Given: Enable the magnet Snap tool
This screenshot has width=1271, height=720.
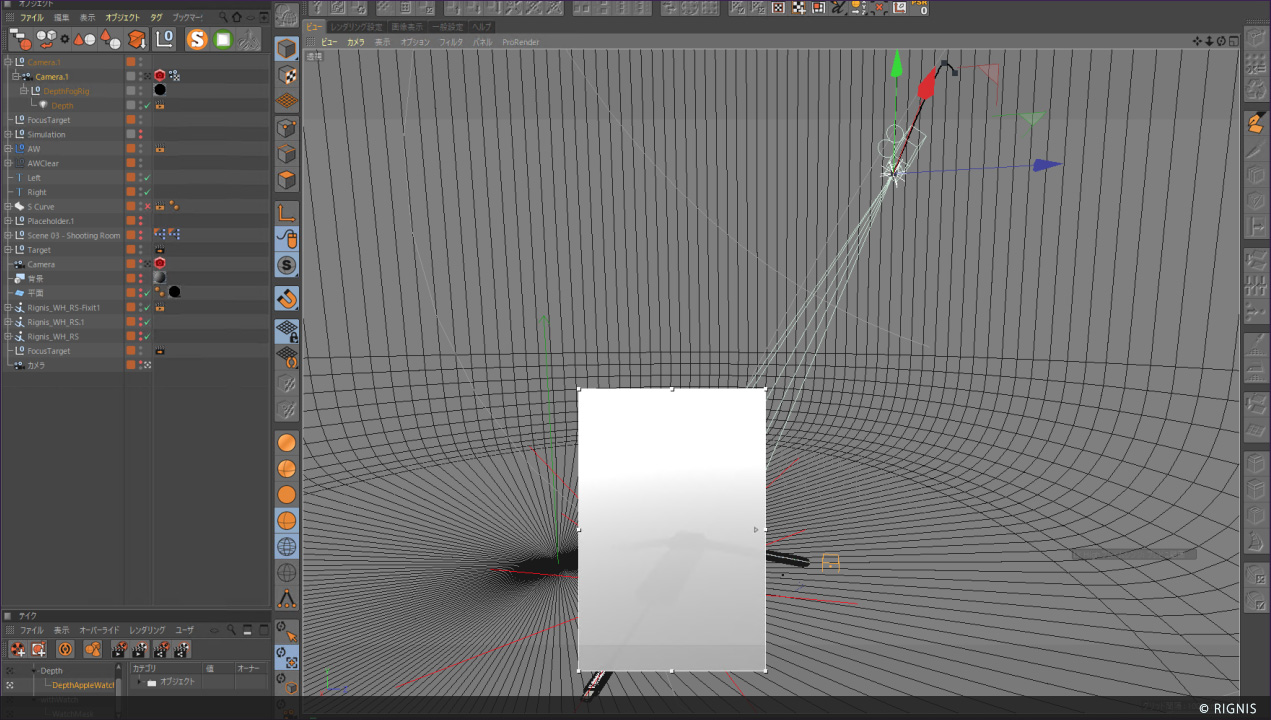Looking at the screenshot, I should [287, 299].
